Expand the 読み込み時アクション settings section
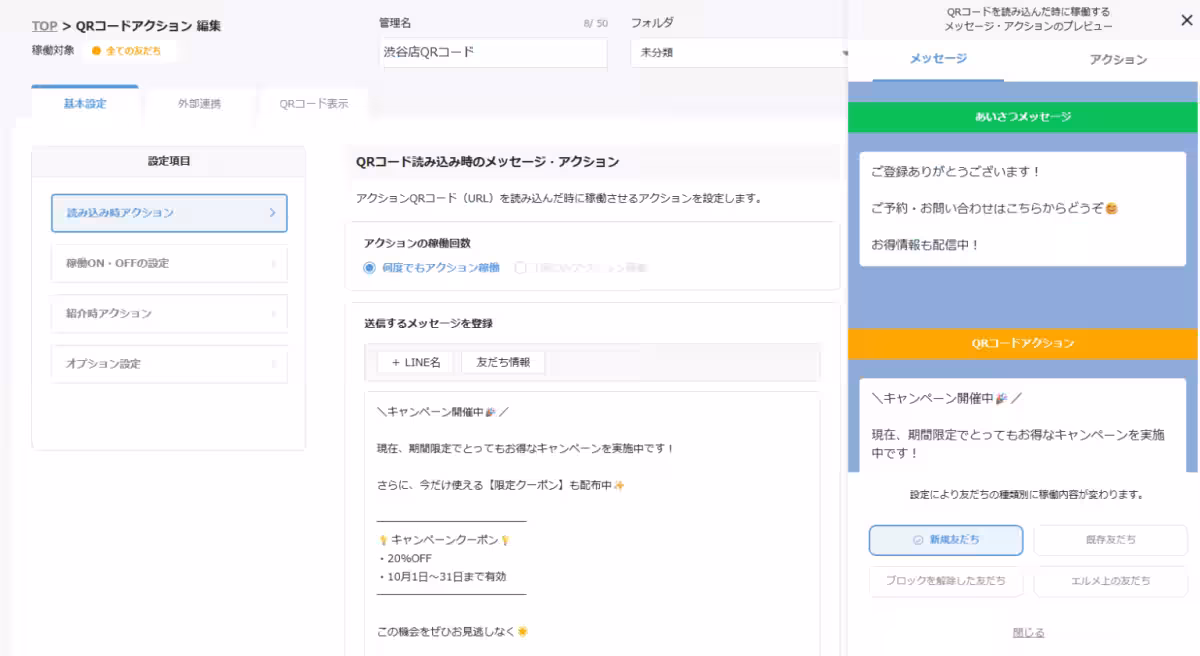 tap(168, 213)
